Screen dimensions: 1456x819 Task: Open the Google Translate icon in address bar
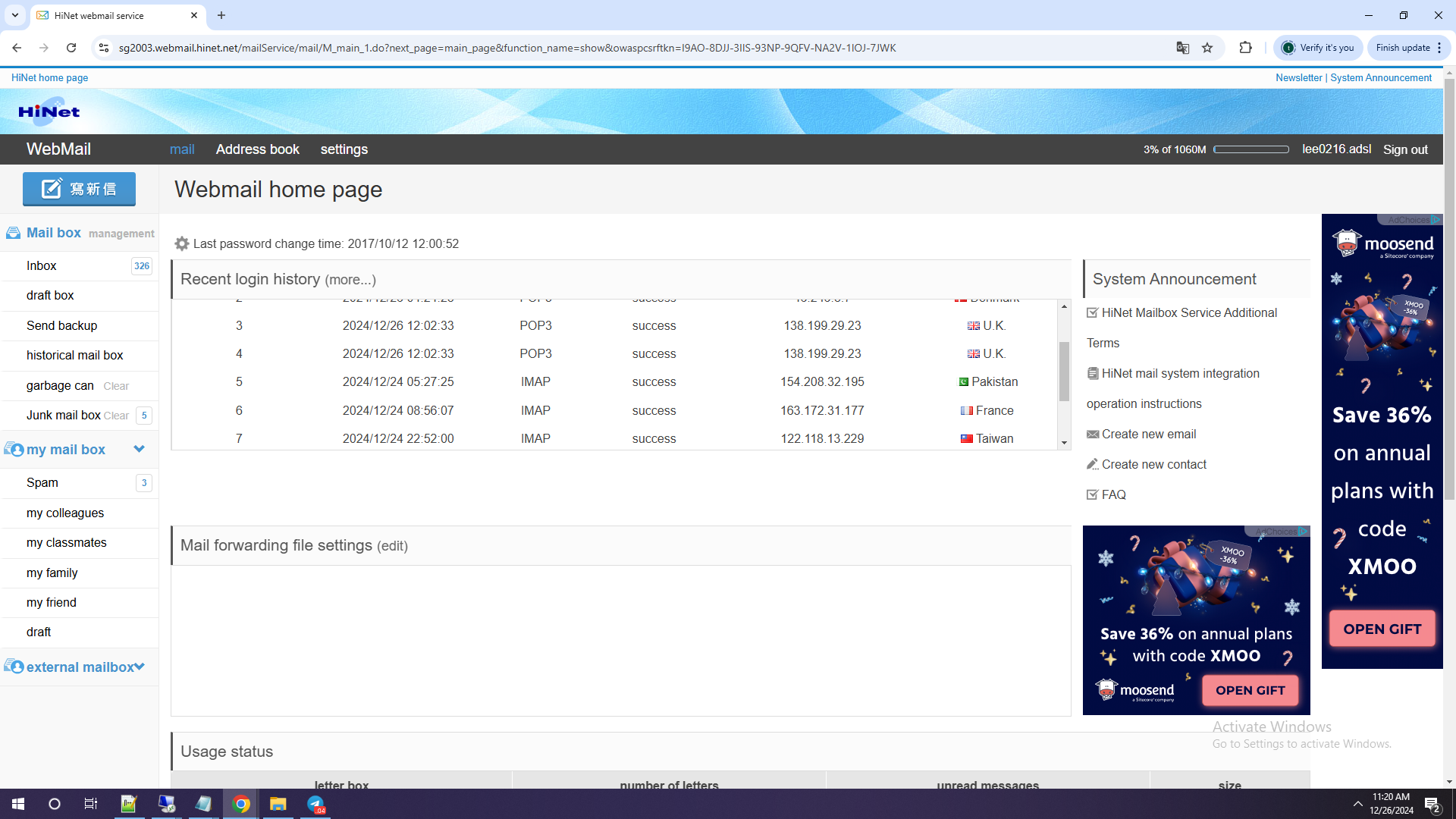click(1182, 48)
